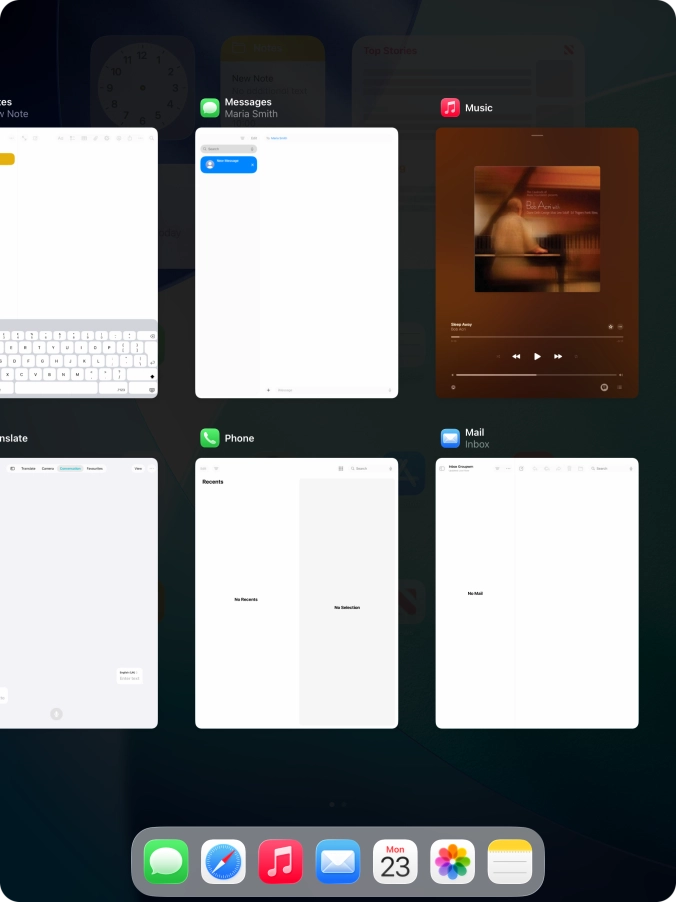Image resolution: width=676 pixels, height=902 pixels.
Task: Rewind to previous track in Music
Action: click(x=516, y=356)
